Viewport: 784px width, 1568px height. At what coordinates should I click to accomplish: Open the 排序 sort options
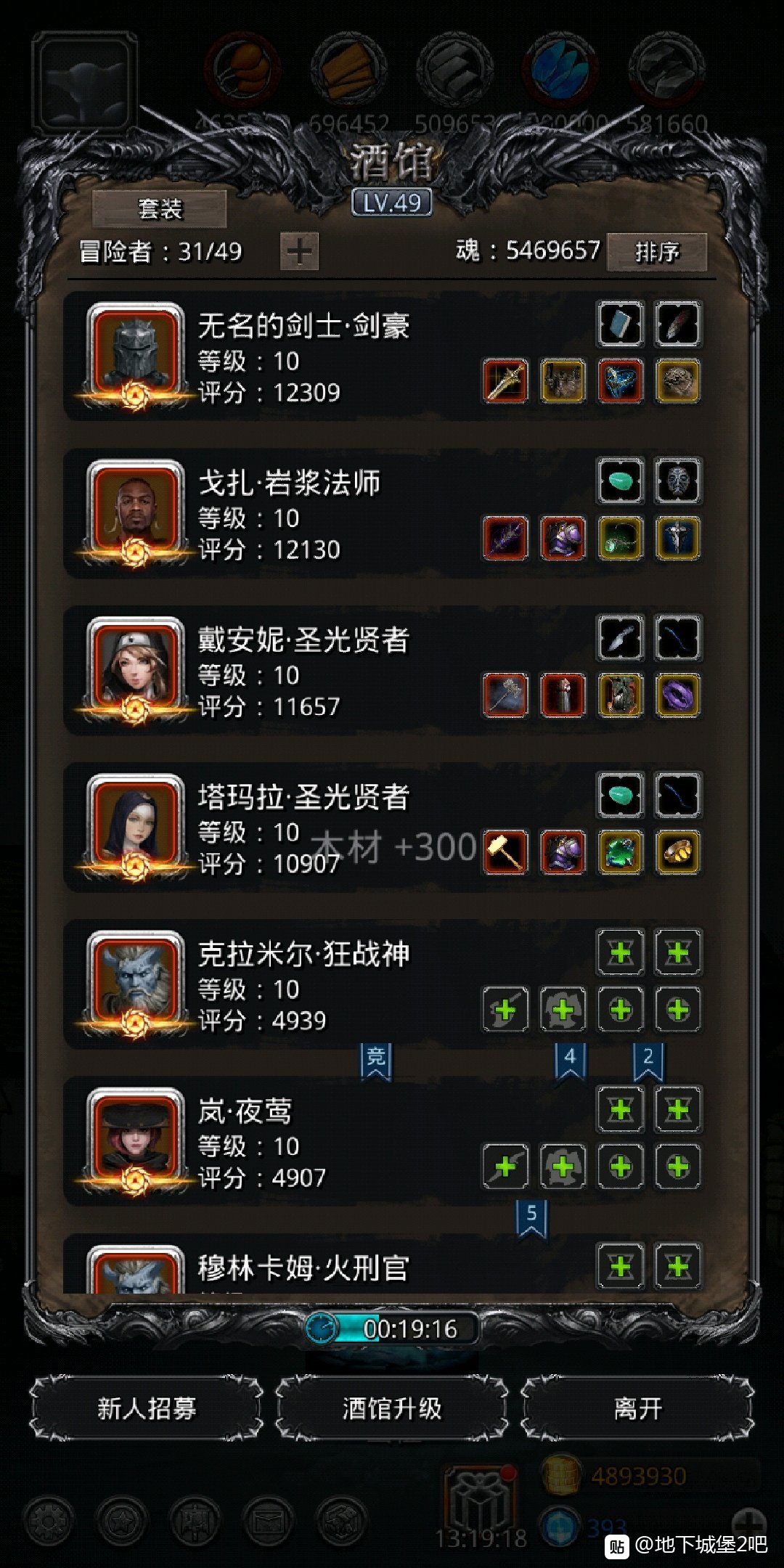[657, 252]
